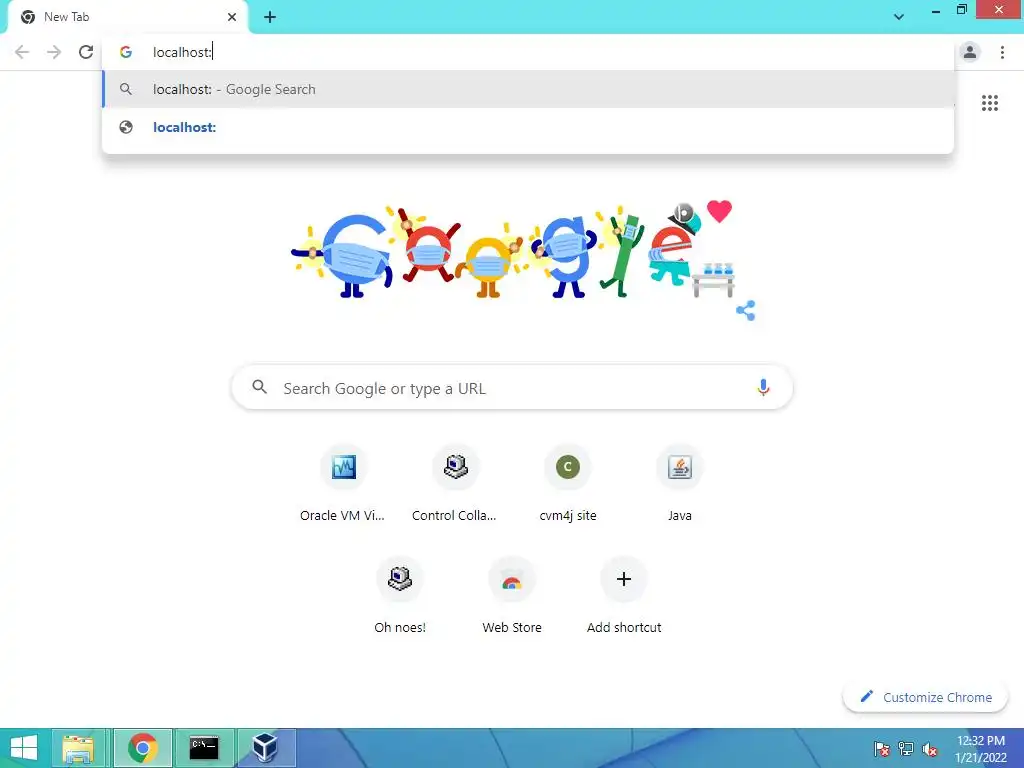Click the browser forward arrow
Screen dimensions: 1024x768
point(54,52)
